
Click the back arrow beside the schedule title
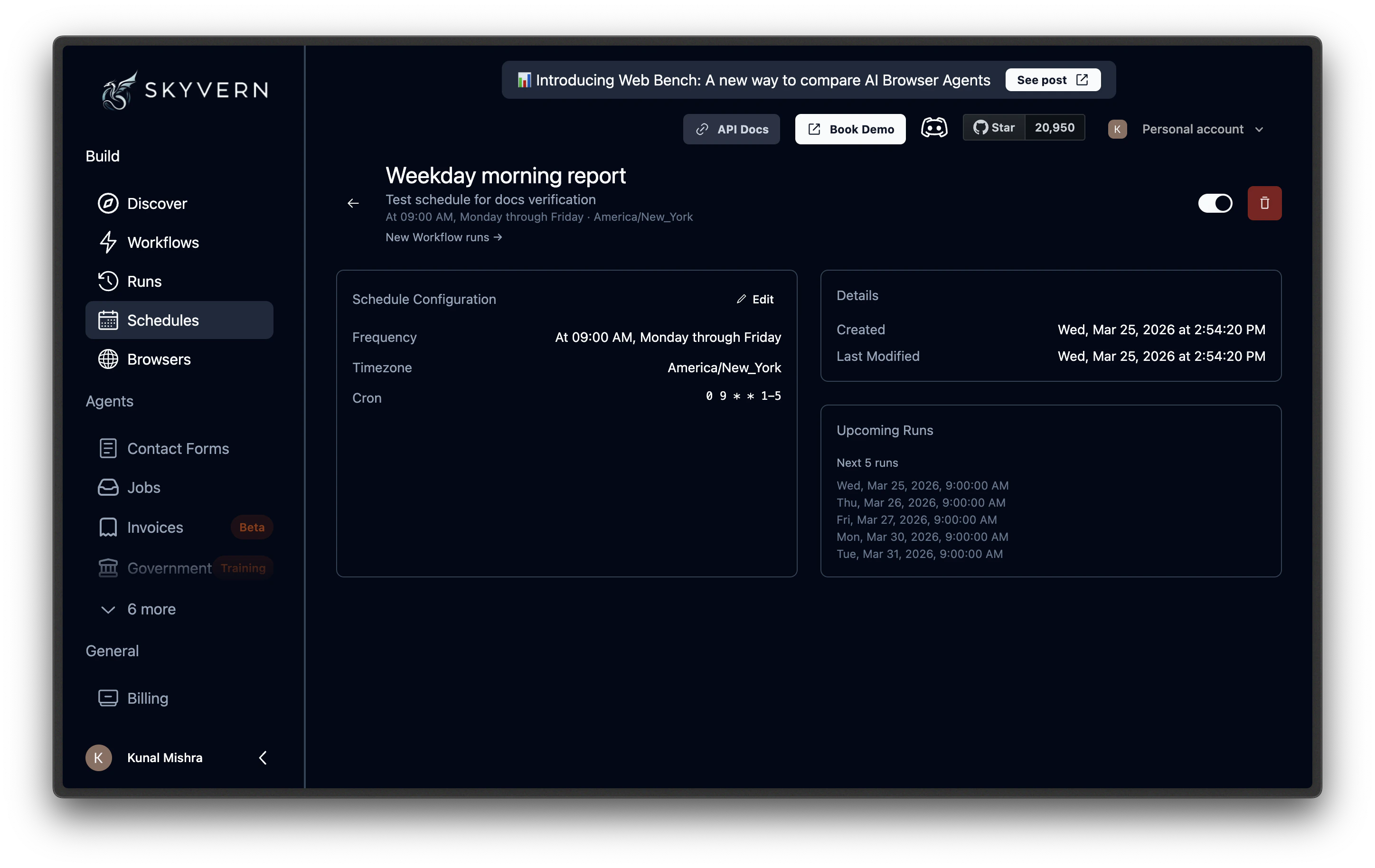coord(353,203)
